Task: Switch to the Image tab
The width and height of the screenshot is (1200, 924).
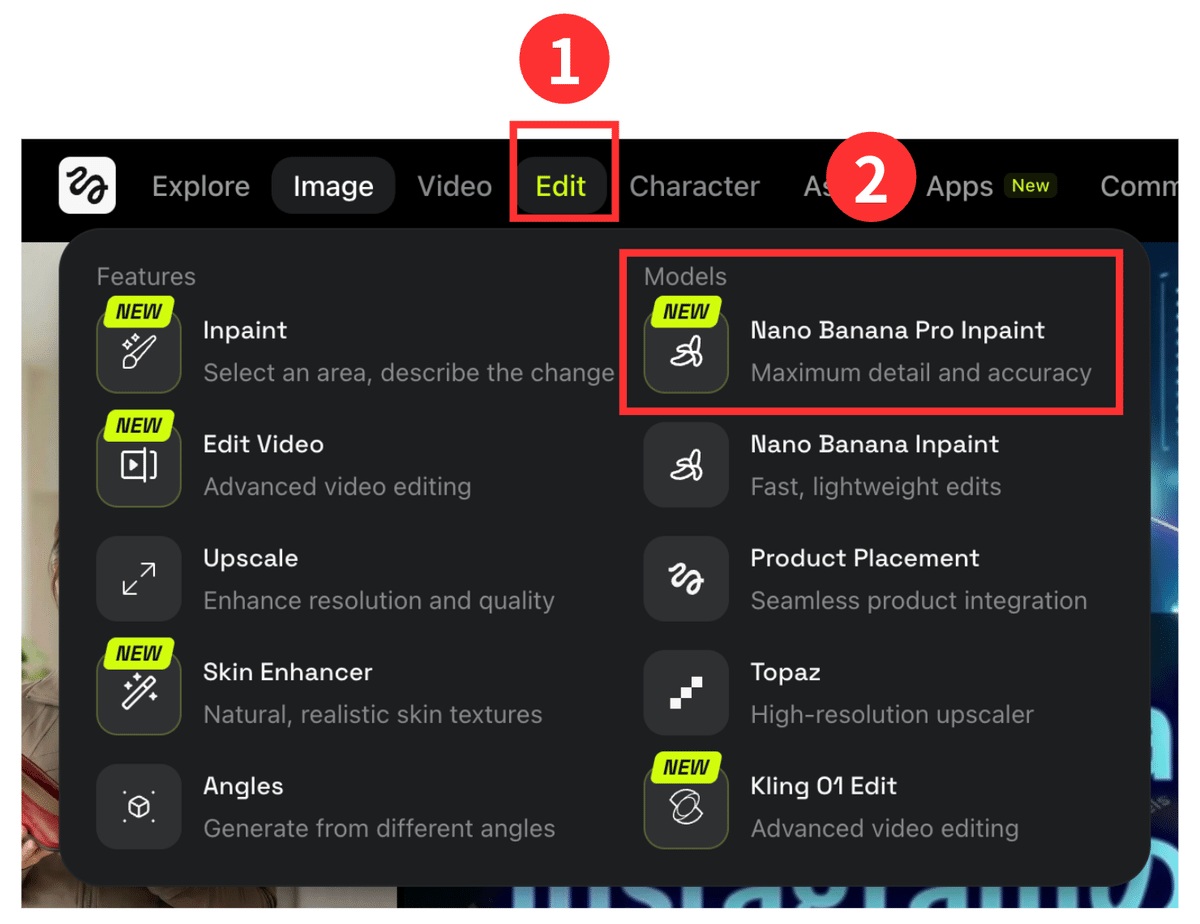Action: (x=333, y=185)
